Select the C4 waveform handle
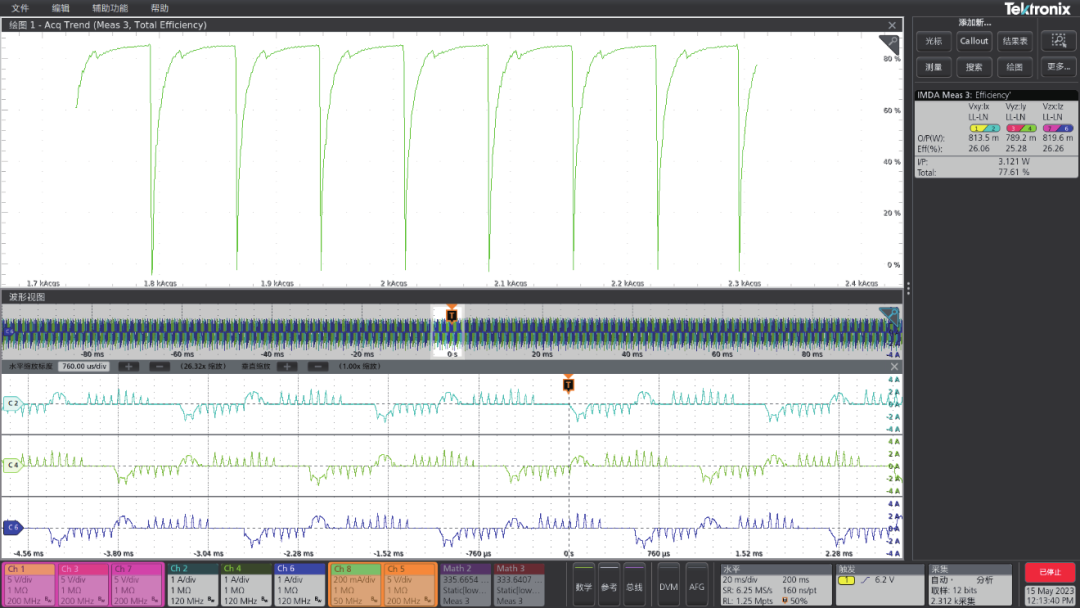This screenshot has height=608, width=1080. pyautogui.click(x=13, y=465)
